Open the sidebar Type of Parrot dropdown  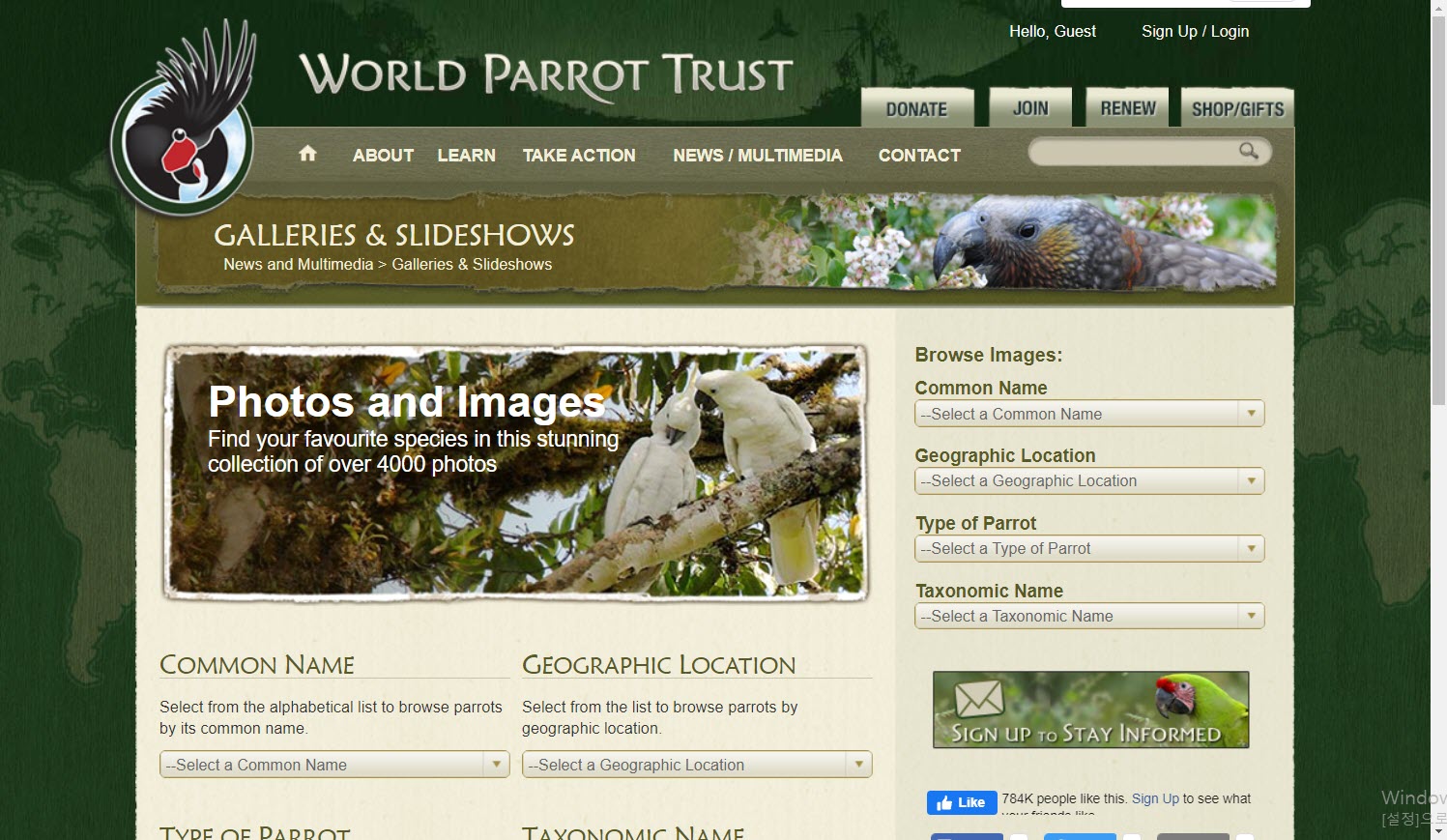pyautogui.click(x=1089, y=548)
